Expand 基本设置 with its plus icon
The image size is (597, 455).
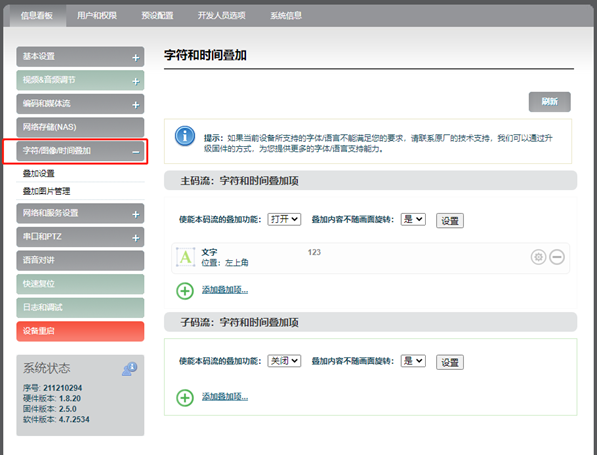[x=136, y=58]
